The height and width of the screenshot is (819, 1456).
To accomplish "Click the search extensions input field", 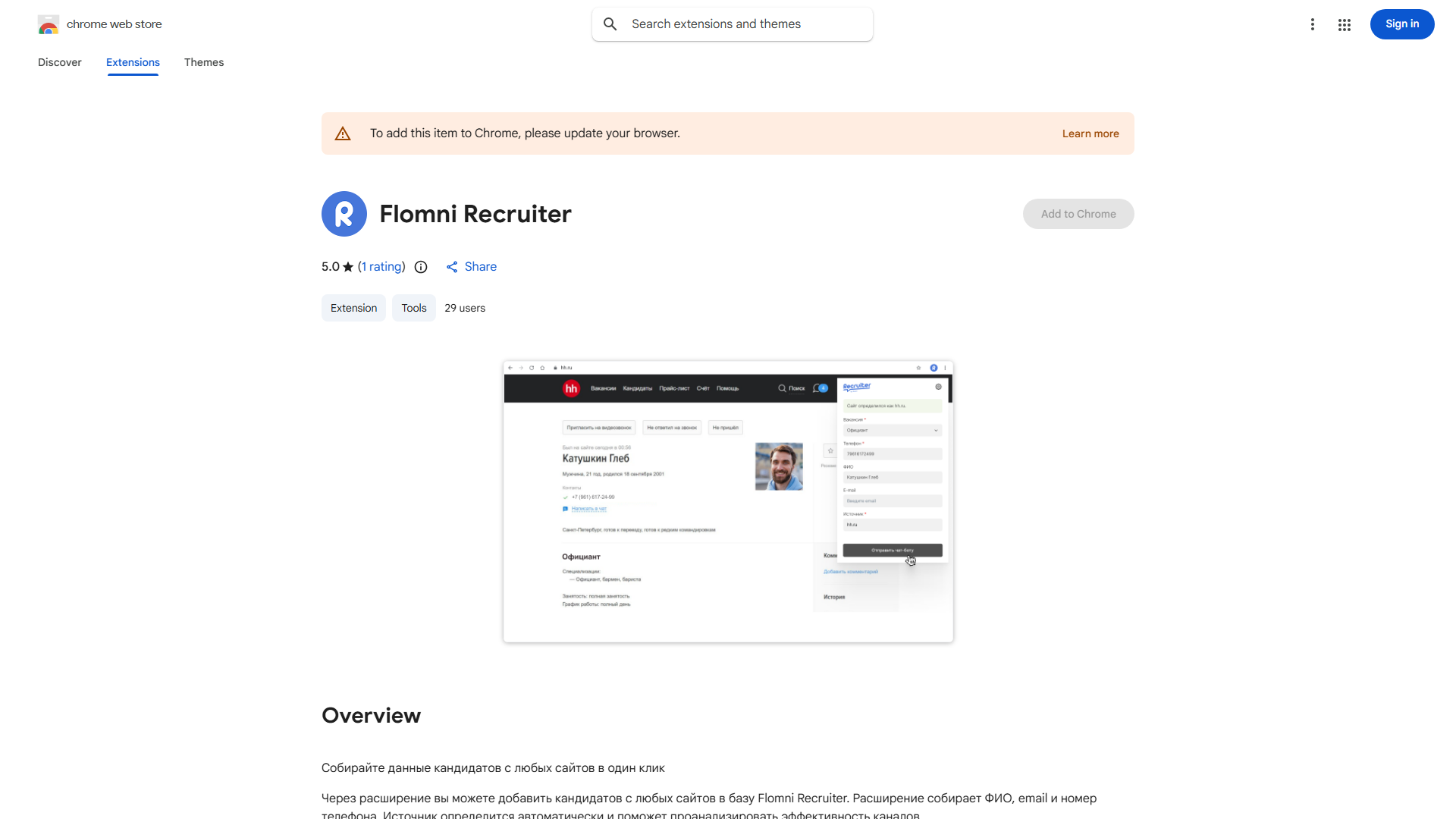I will (732, 24).
